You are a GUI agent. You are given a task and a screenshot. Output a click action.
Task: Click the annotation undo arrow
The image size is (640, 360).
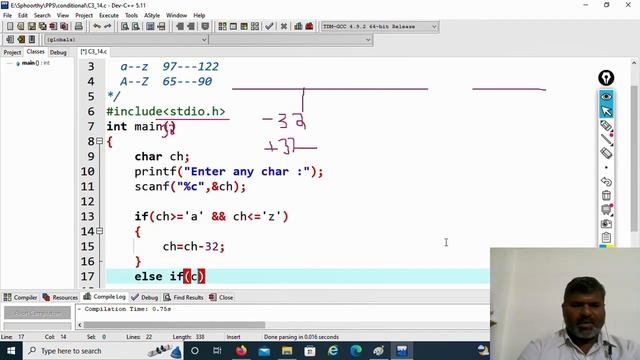tap(606, 181)
